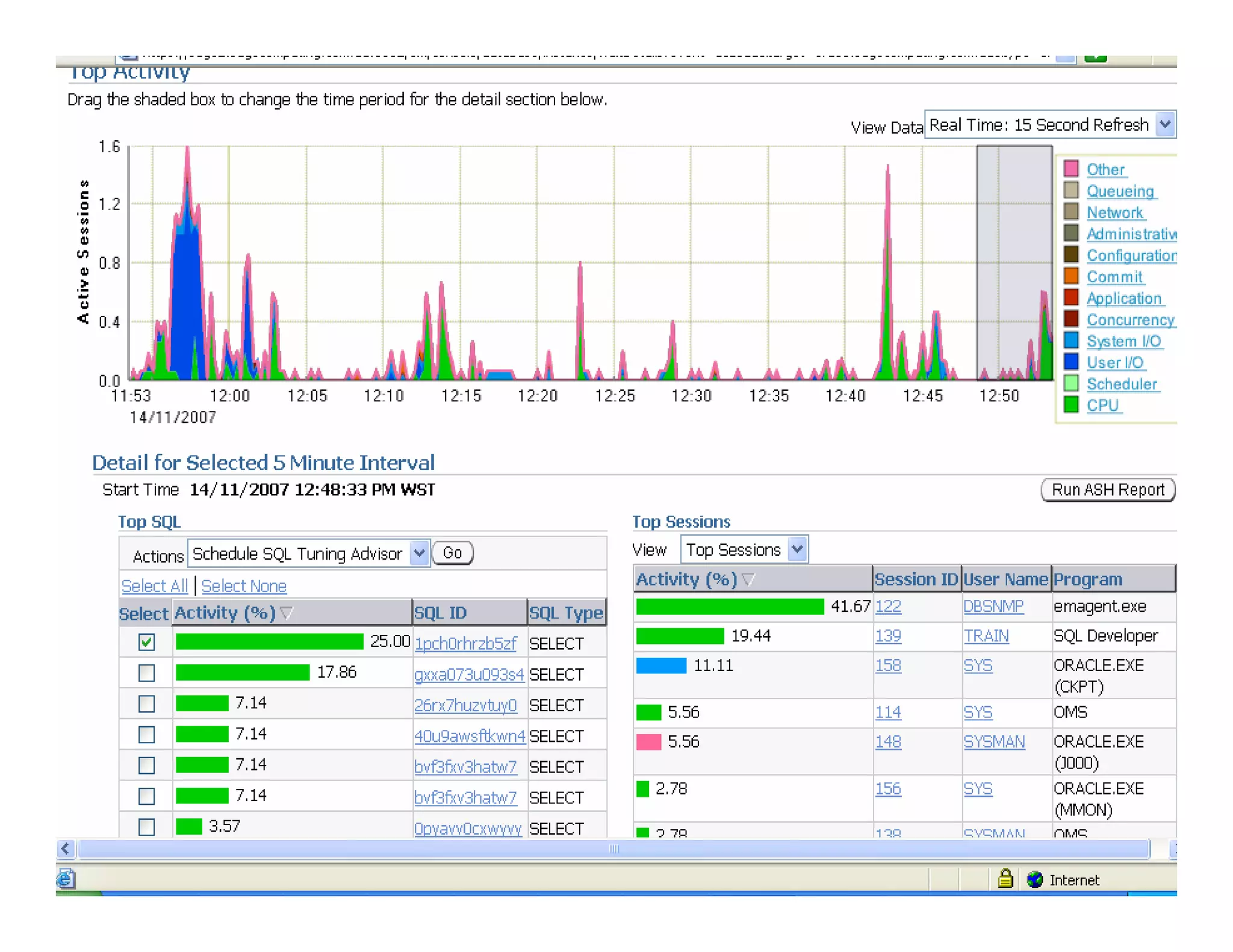The image size is (1233, 952).
Task: Open the DBSNMP user name link
Action: [x=993, y=606]
